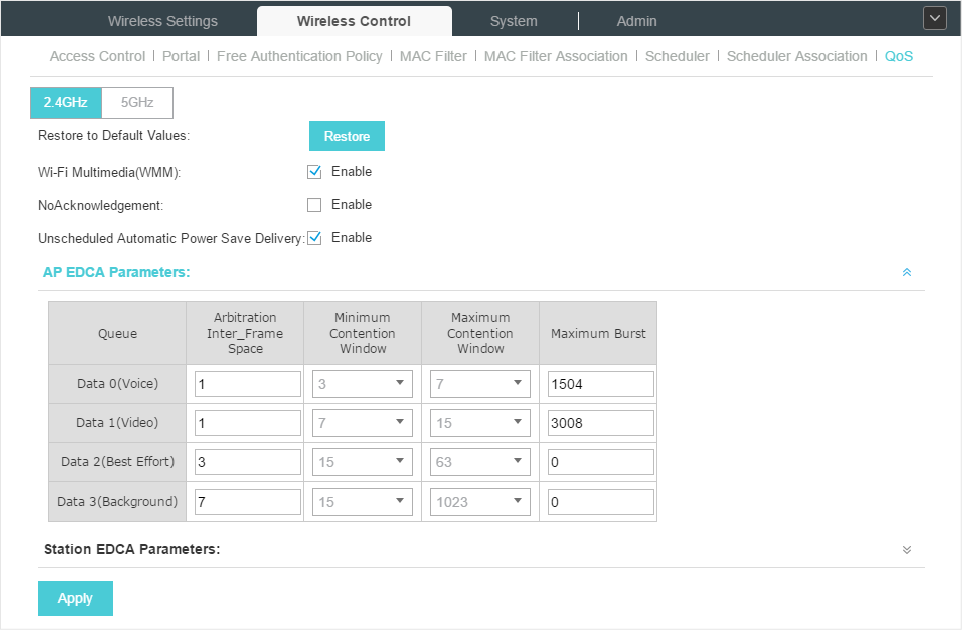Click Arbitration Inter_Frame Space field for Video
962x630 pixels.
248,423
